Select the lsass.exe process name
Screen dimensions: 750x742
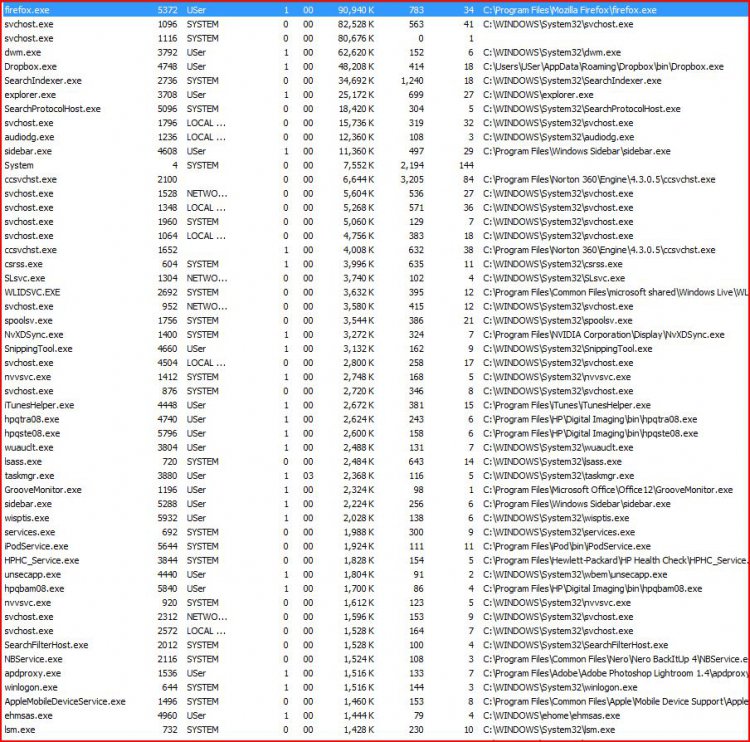23,462
